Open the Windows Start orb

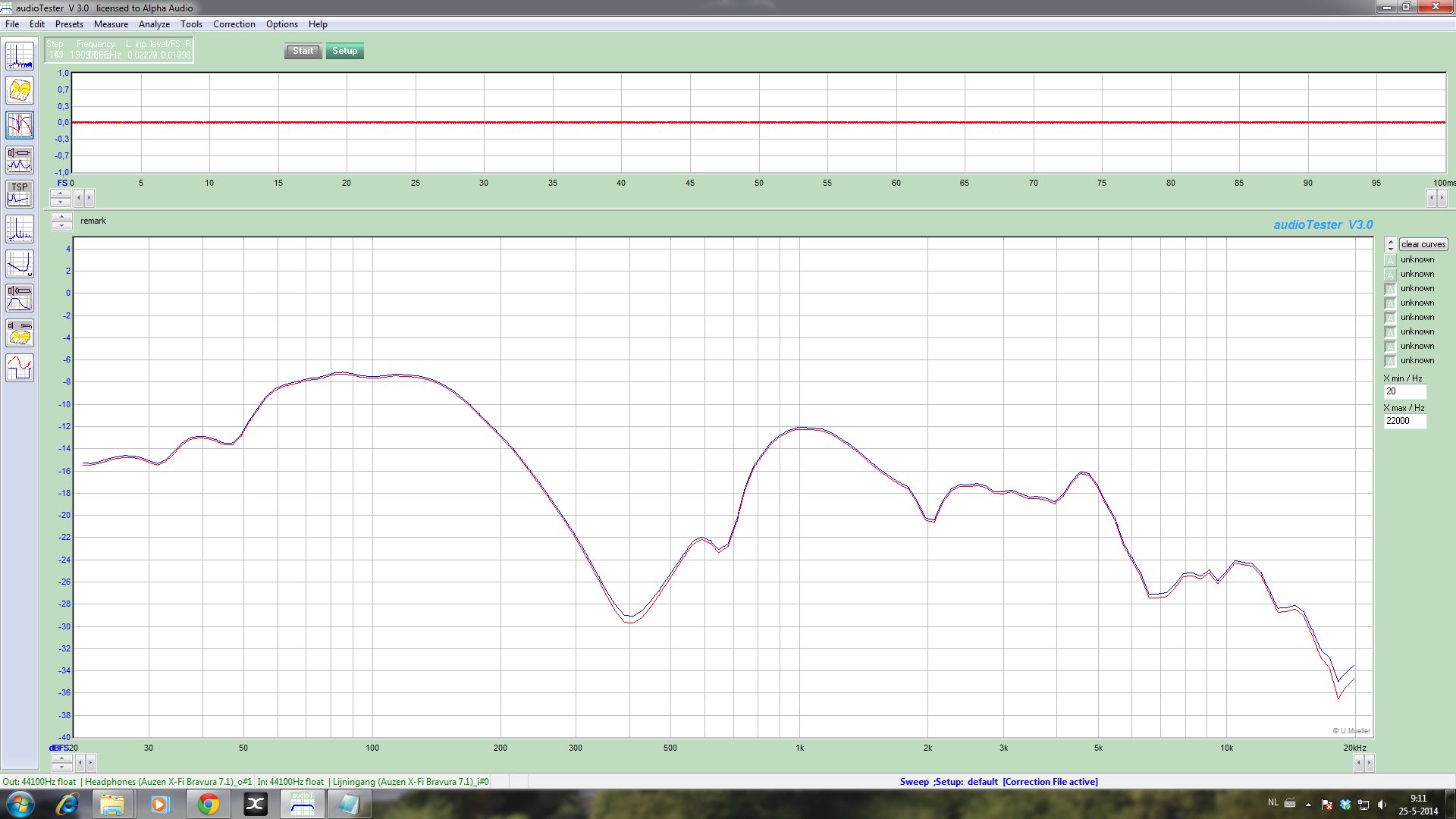pos(20,805)
